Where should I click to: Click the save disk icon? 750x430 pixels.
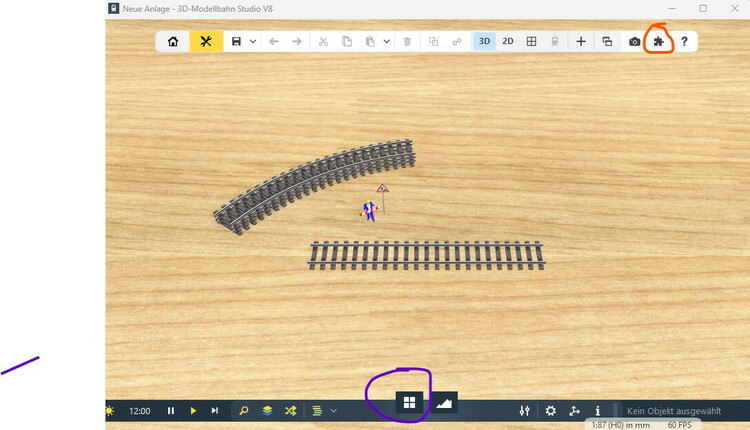click(236, 42)
